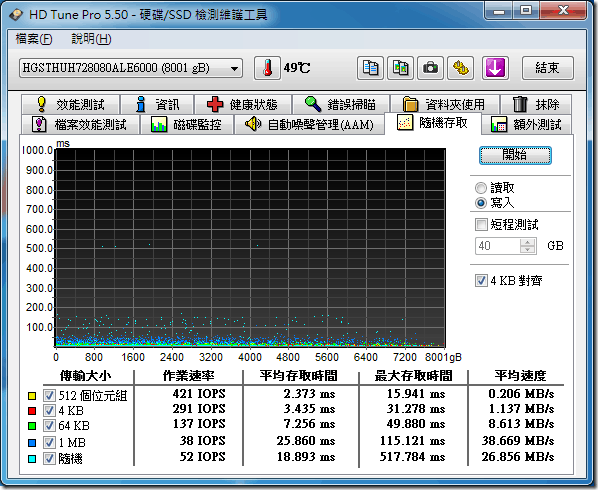Click the speaker icon on 自動噪聲管理 tab
598x490 pixels.
pyautogui.click(x=252, y=124)
